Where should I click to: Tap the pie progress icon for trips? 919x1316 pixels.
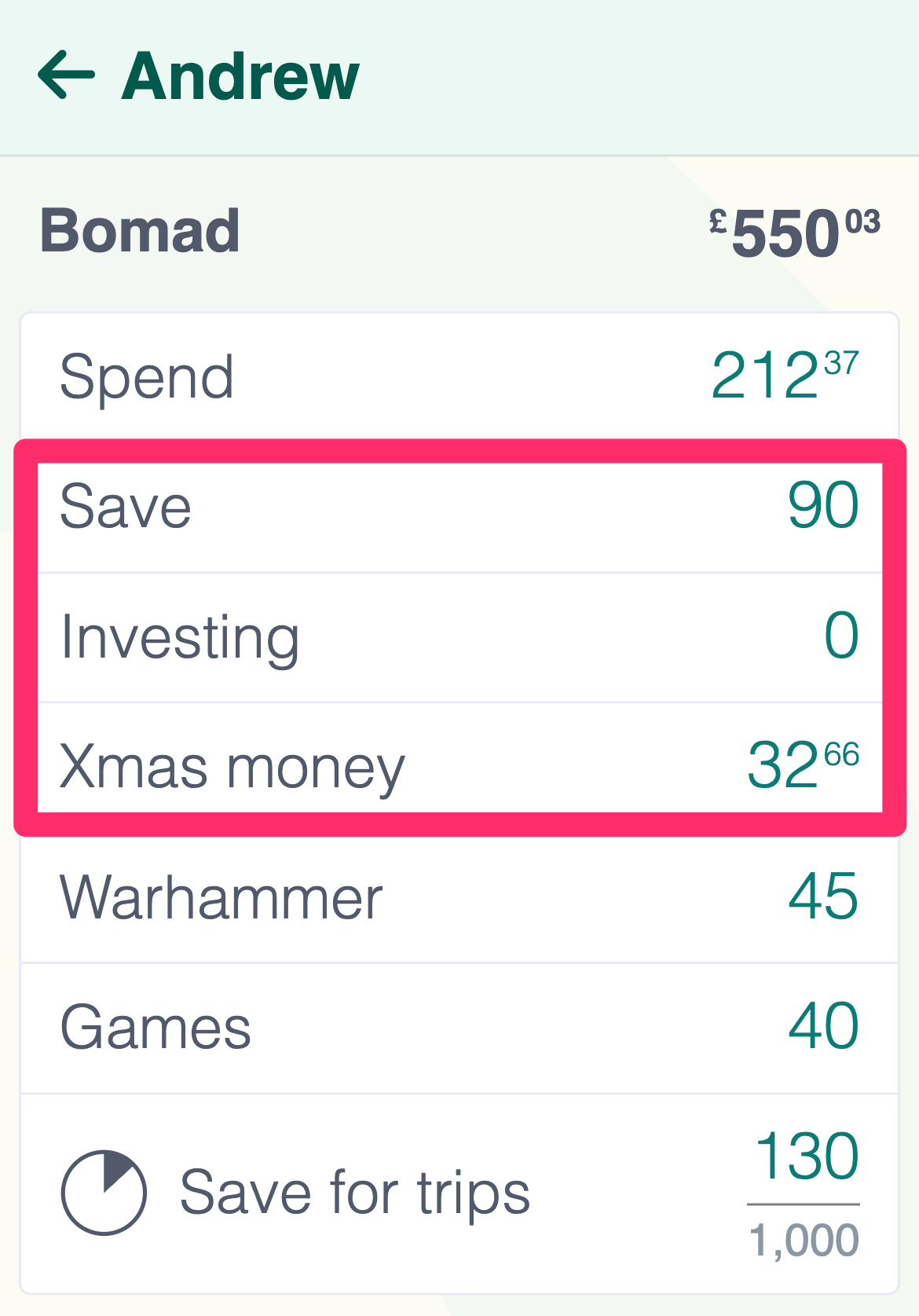click(104, 1193)
